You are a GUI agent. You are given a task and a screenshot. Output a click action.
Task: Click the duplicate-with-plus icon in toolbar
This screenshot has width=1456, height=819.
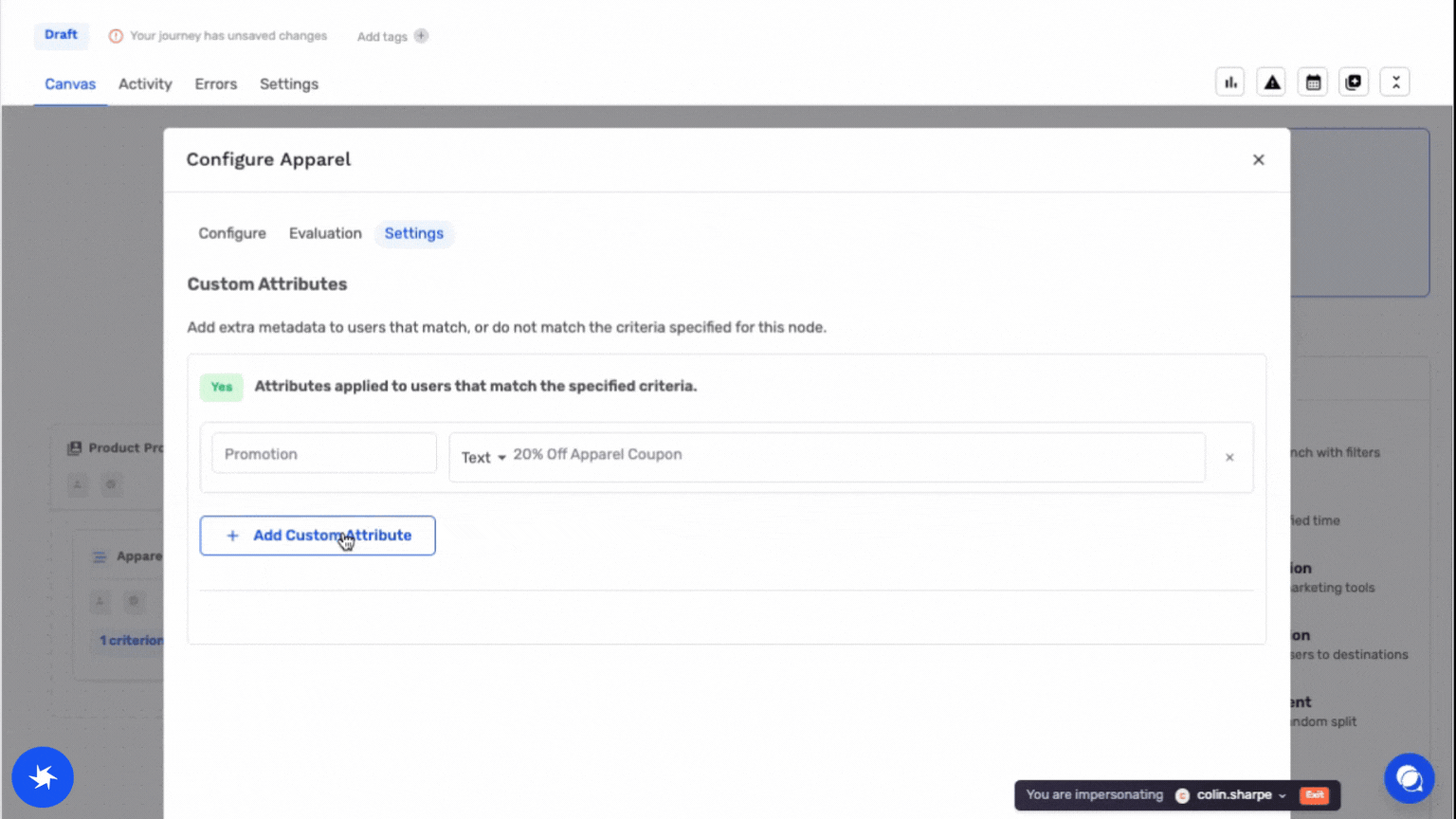coord(1354,82)
